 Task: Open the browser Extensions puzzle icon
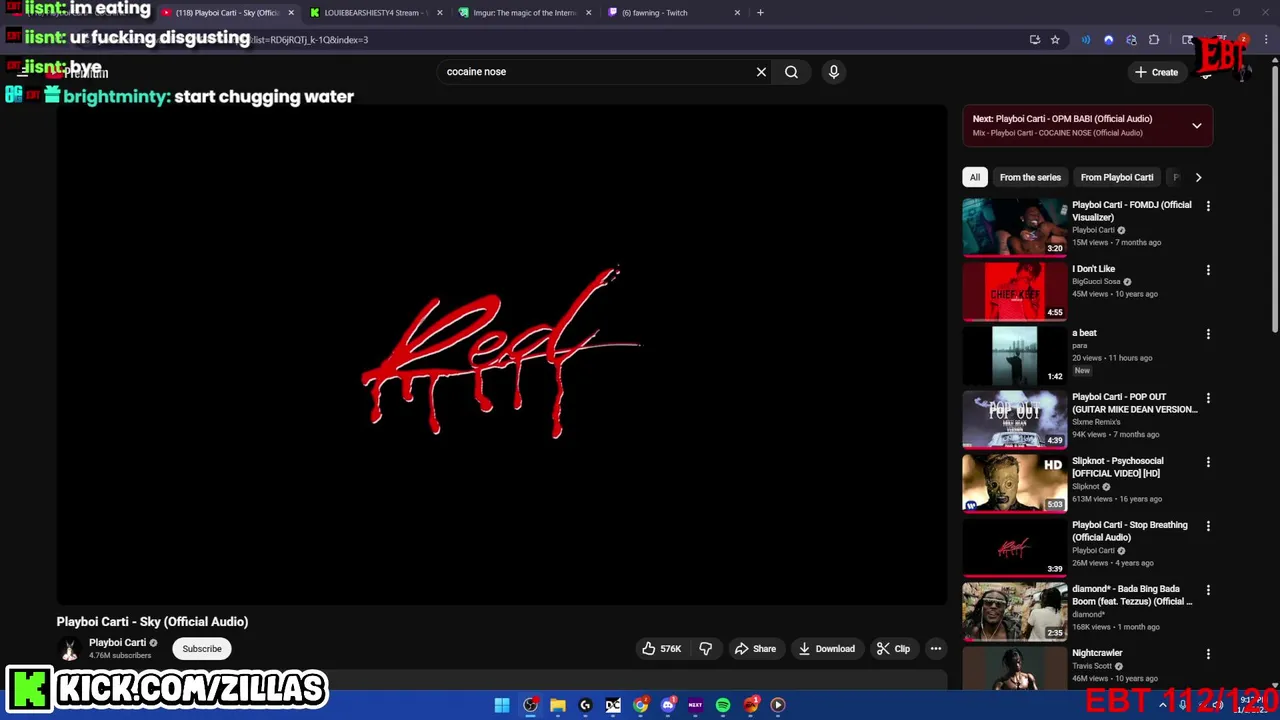pos(1154,40)
